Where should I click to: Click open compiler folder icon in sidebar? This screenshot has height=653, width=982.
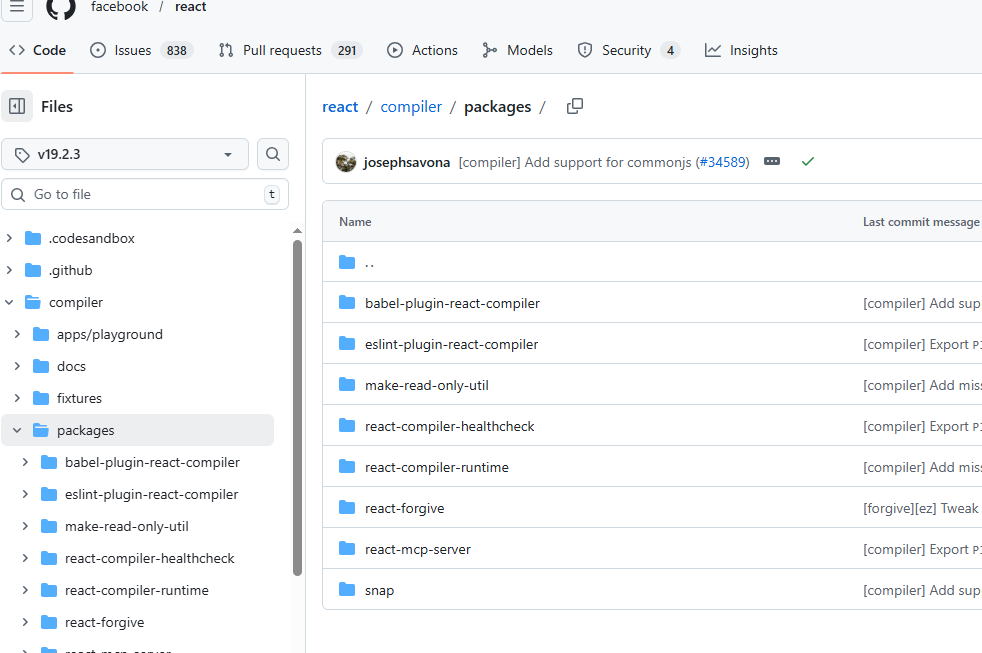pos(33,302)
